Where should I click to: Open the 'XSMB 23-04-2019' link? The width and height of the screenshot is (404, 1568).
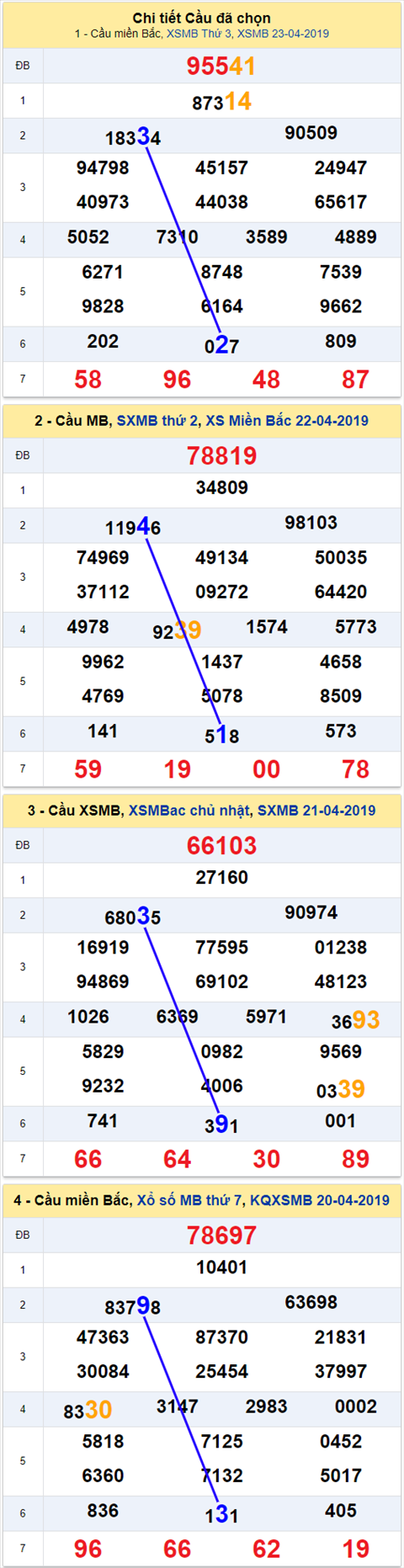pyautogui.click(x=283, y=34)
